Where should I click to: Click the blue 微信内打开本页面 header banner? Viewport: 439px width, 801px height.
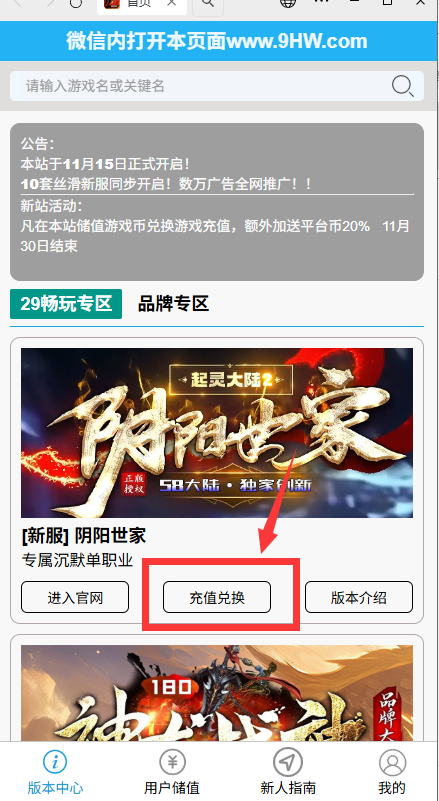coord(217,41)
